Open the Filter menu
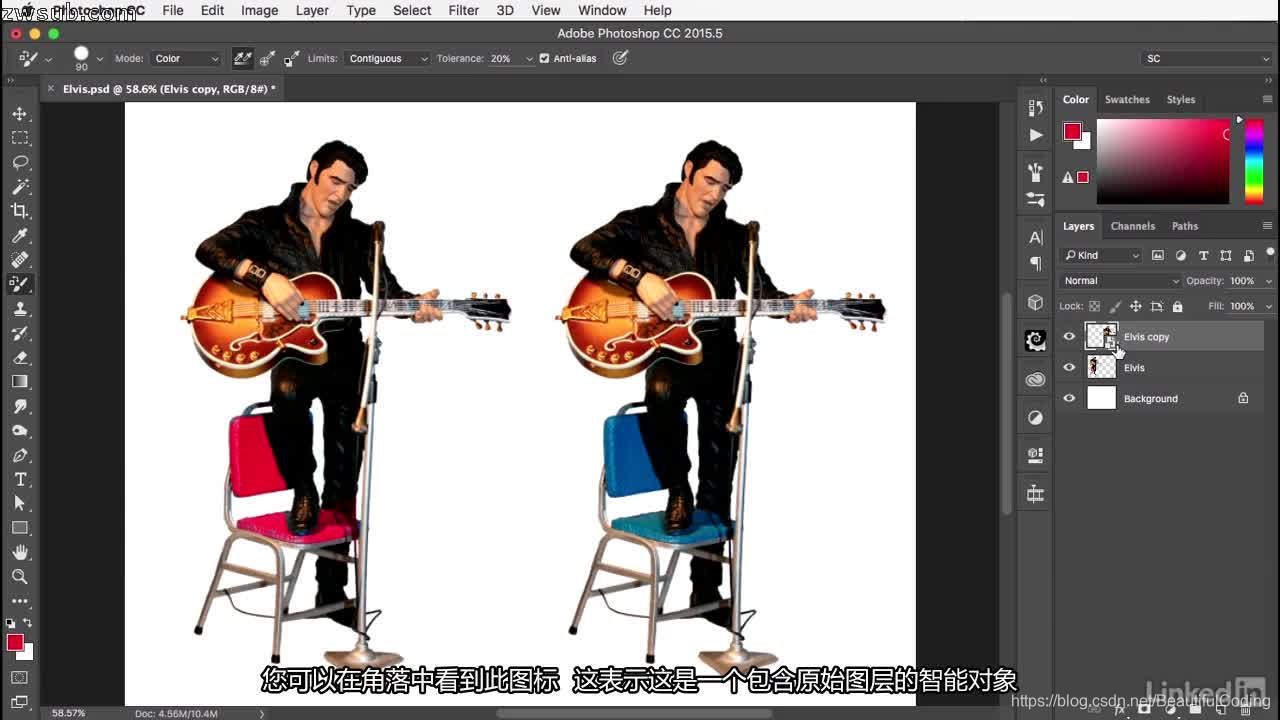This screenshot has height=720, width=1280. pyautogui.click(x=463, y=10)
